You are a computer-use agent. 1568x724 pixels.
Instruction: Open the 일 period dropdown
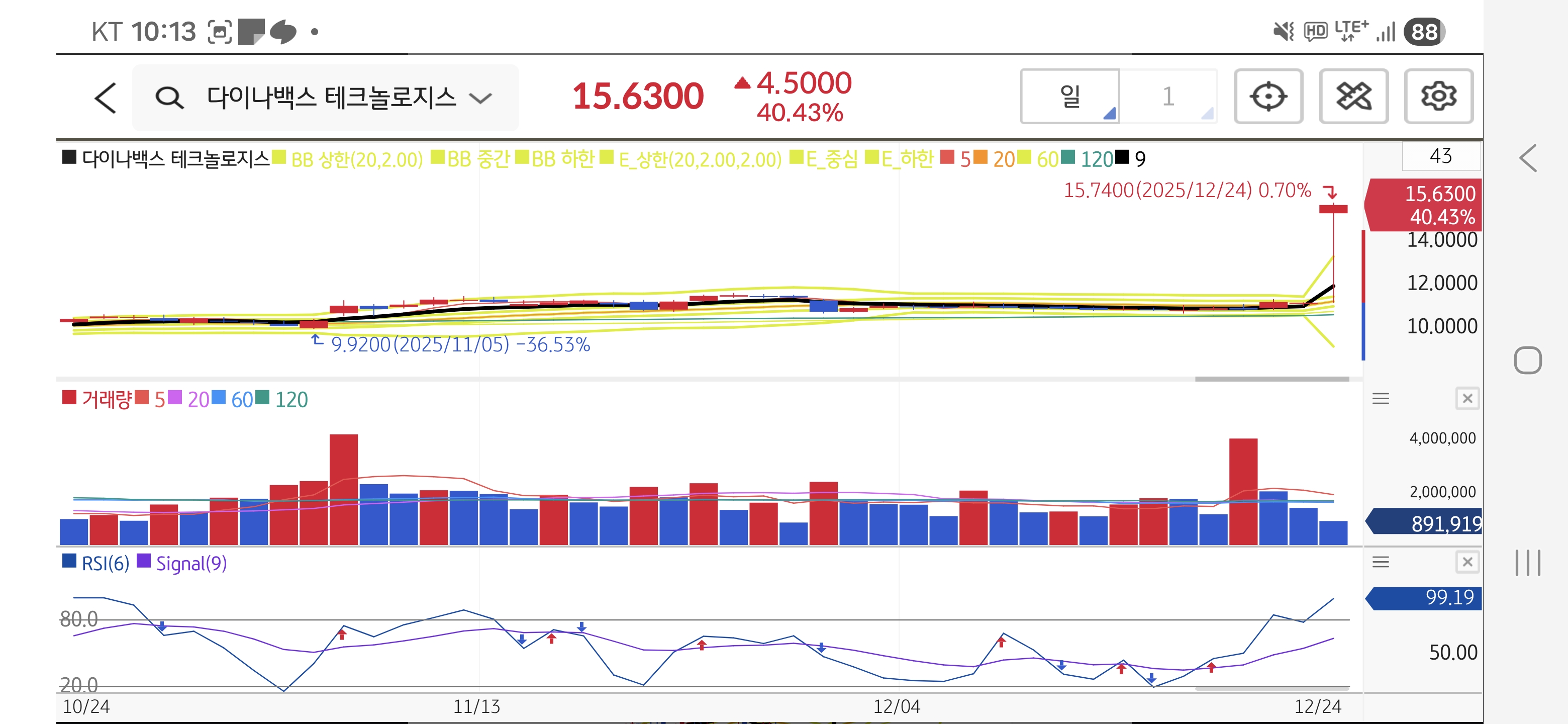point(1069,96)
